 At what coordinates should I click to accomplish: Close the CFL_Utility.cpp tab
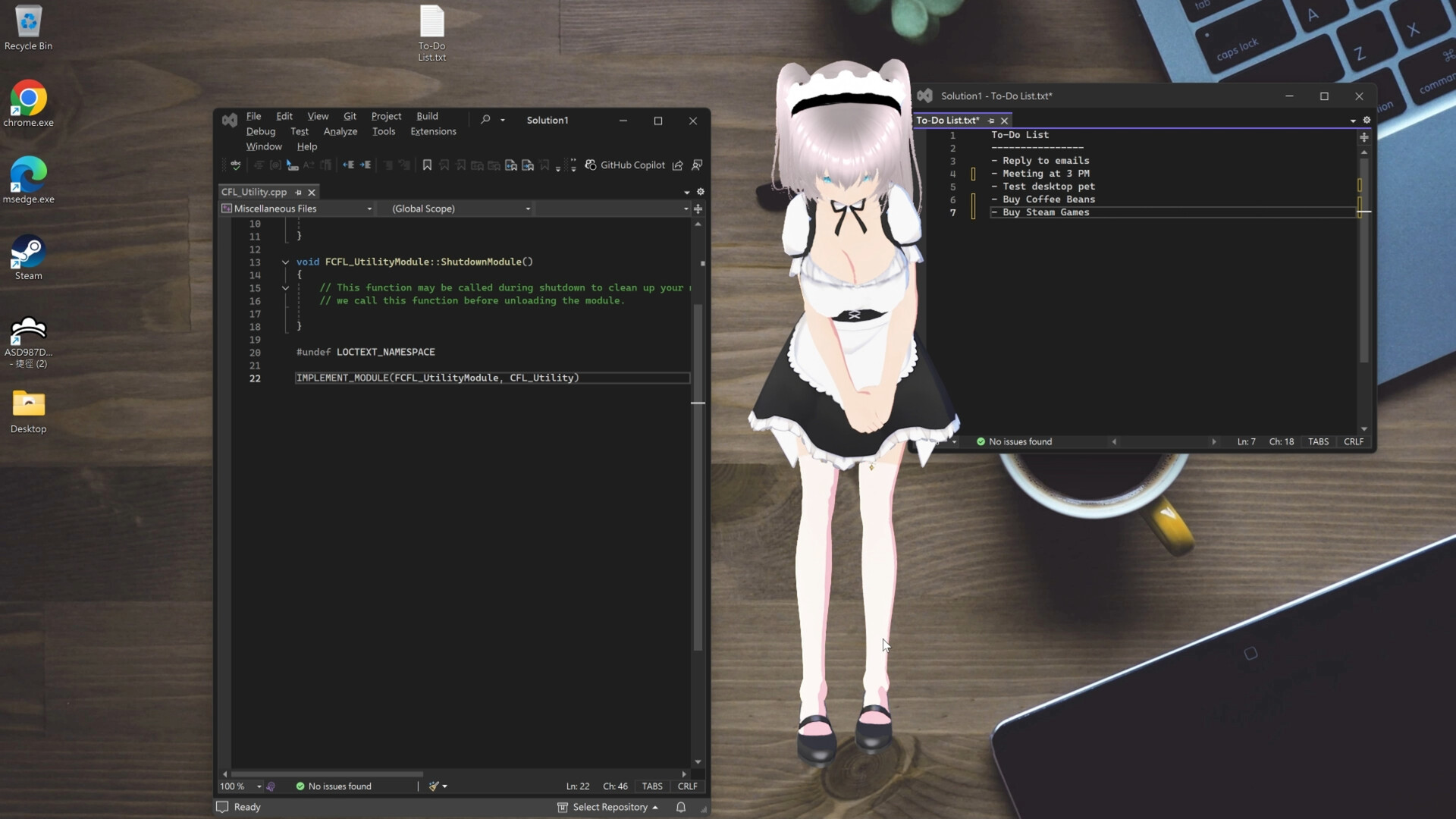(312, 193)
